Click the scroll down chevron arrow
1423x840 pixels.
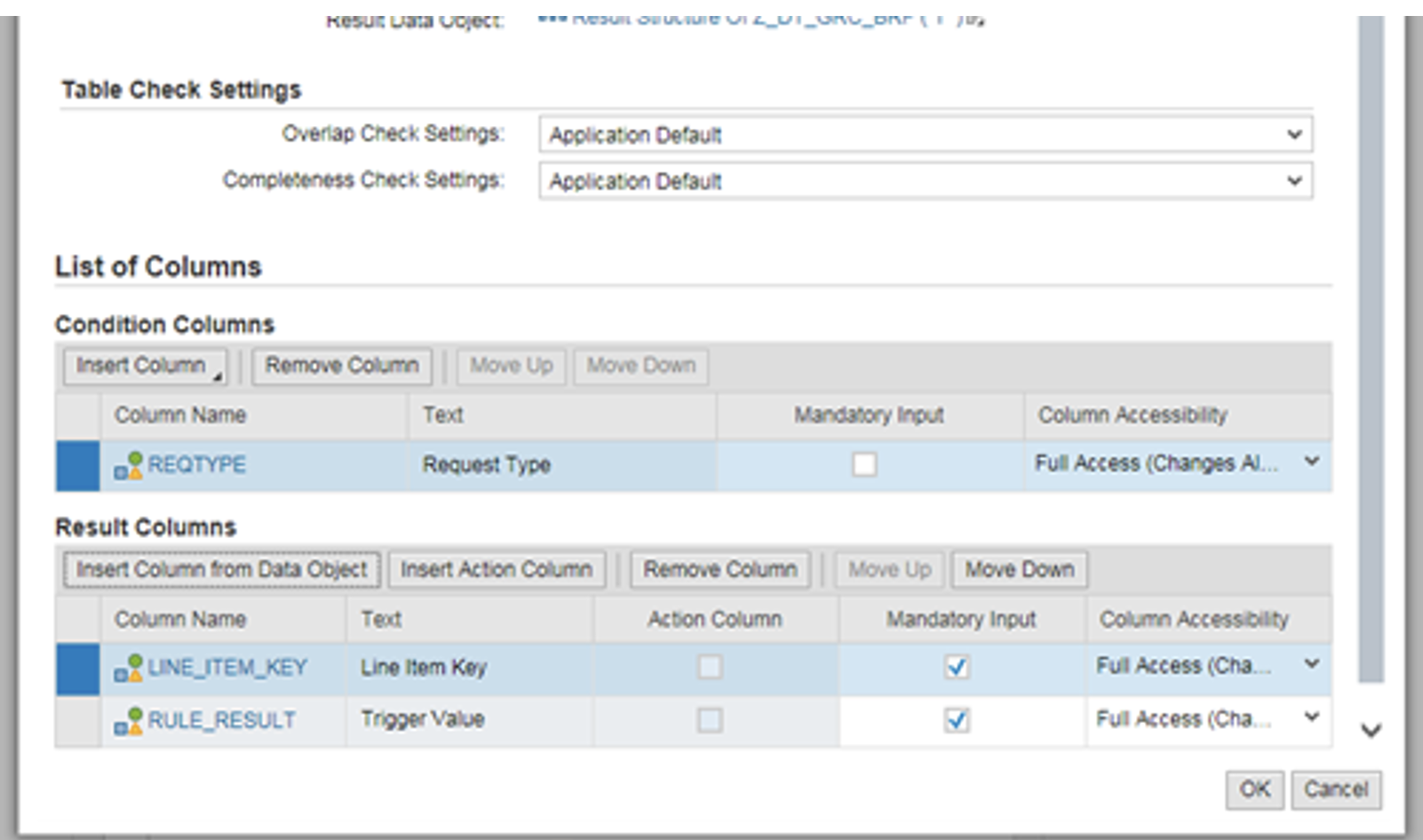click(1371, 731)
